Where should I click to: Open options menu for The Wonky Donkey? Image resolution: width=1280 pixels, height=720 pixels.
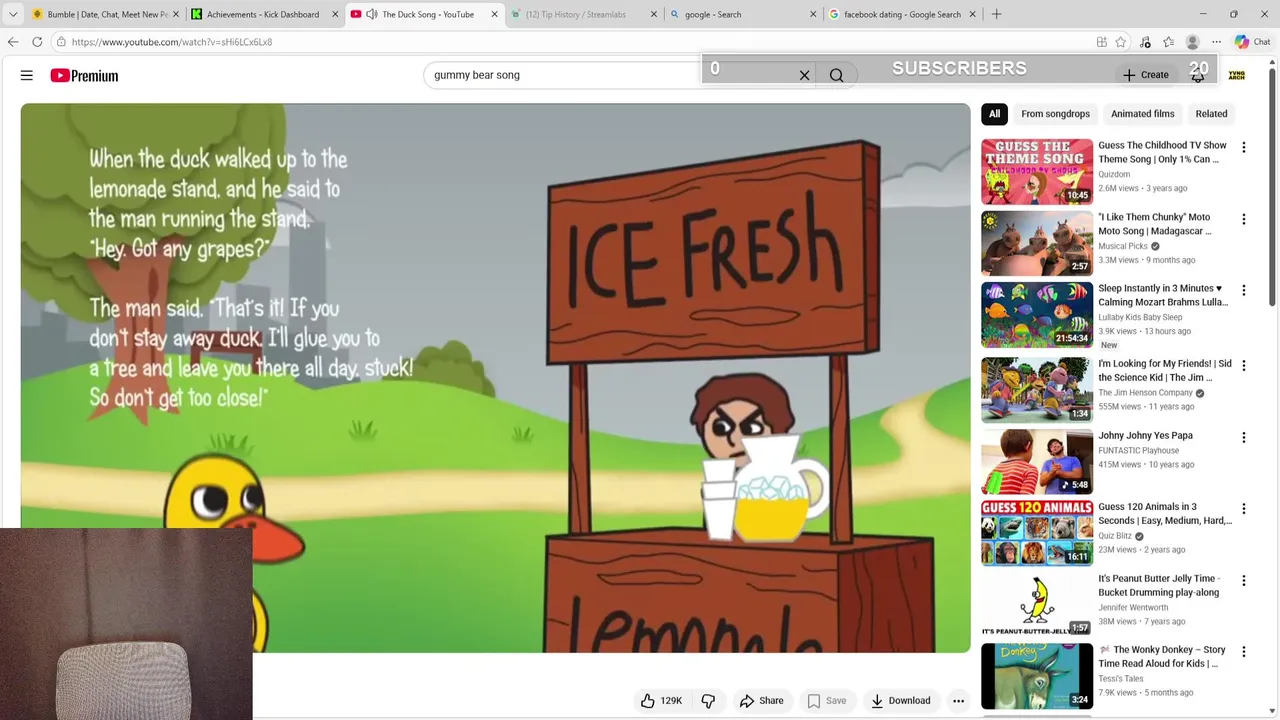coord(1243,652)
